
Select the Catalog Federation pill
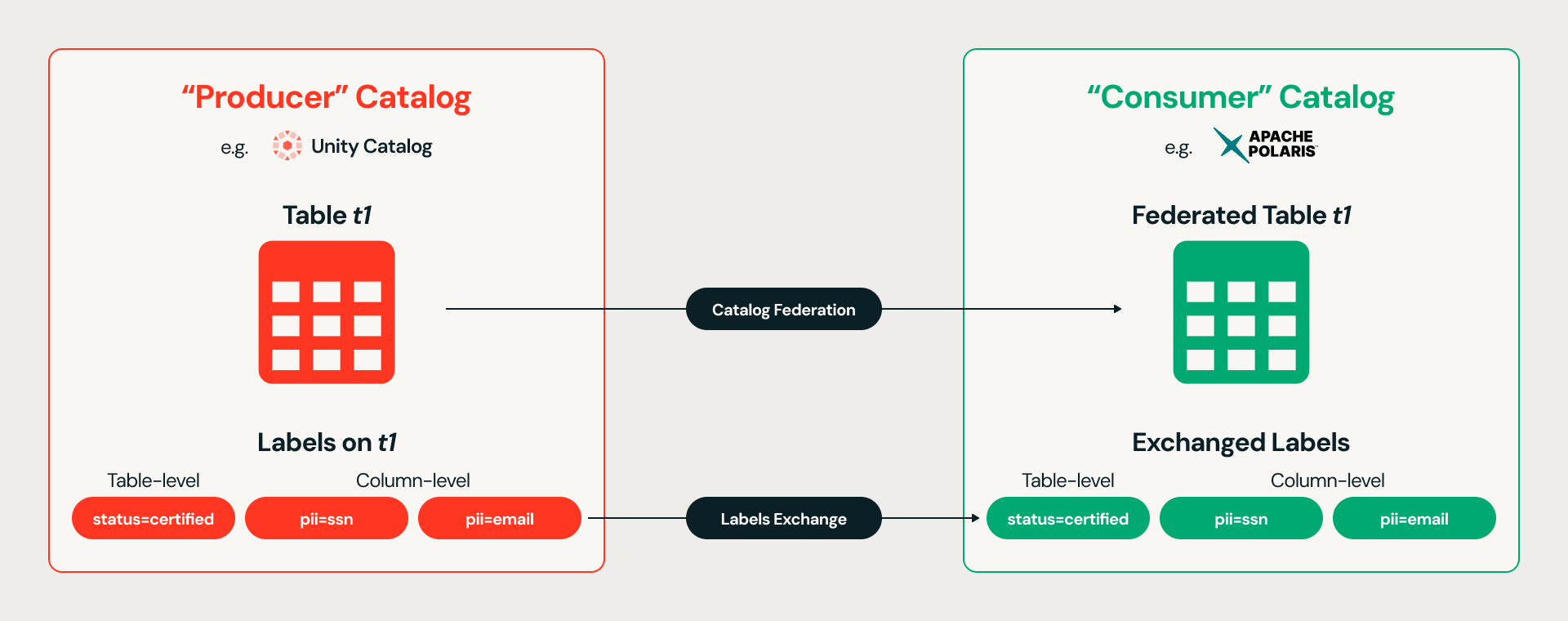click(x=784, y=309)
